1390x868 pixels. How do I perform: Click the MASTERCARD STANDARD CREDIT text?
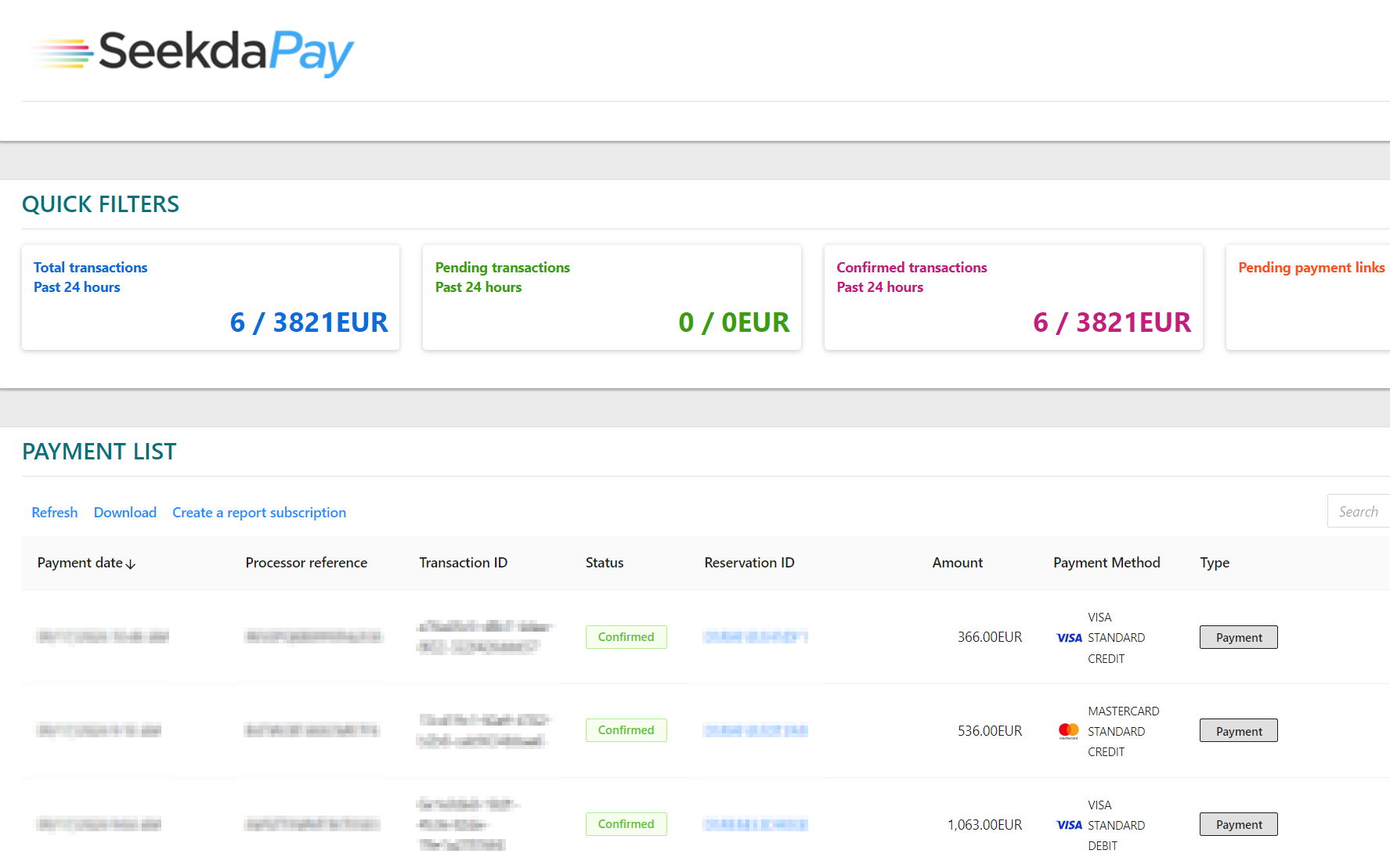coord(1124,731)
